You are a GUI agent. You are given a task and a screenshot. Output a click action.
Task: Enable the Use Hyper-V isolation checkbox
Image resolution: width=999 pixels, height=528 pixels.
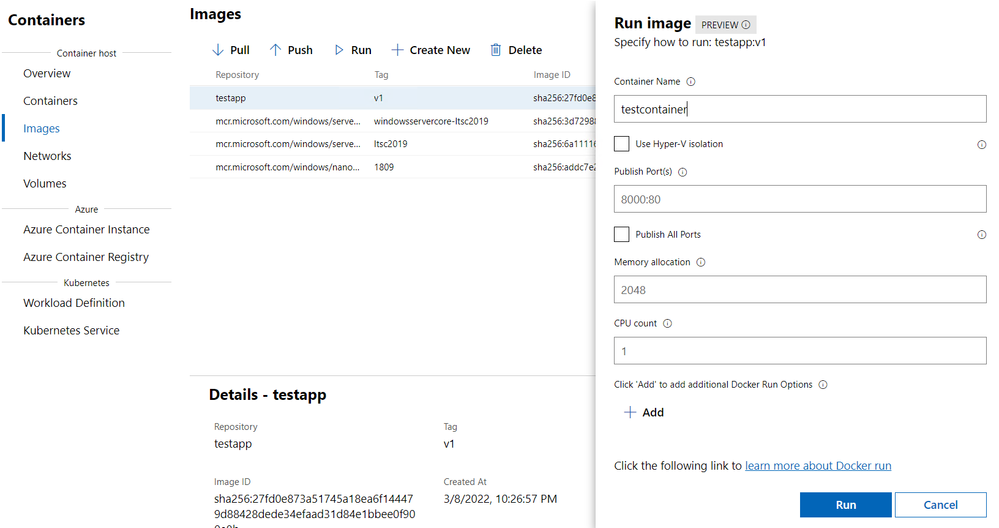[622, 144]
